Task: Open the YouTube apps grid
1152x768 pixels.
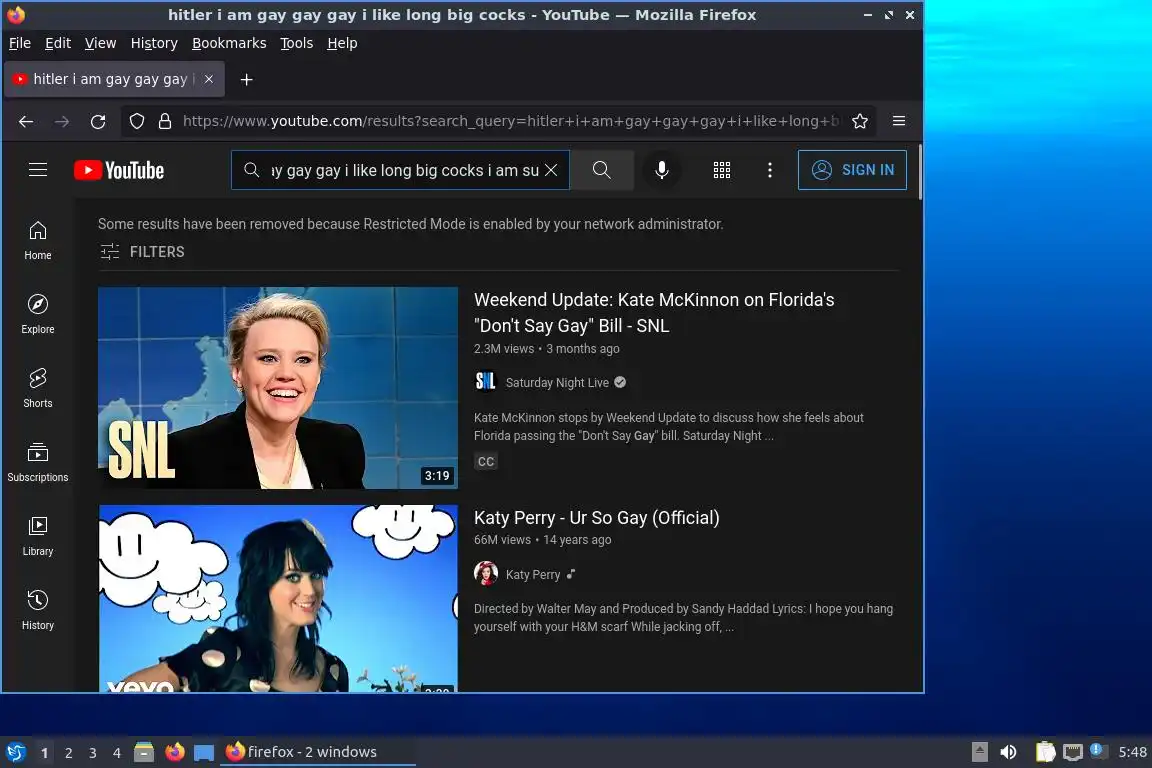Action: [x=721, y=170]
